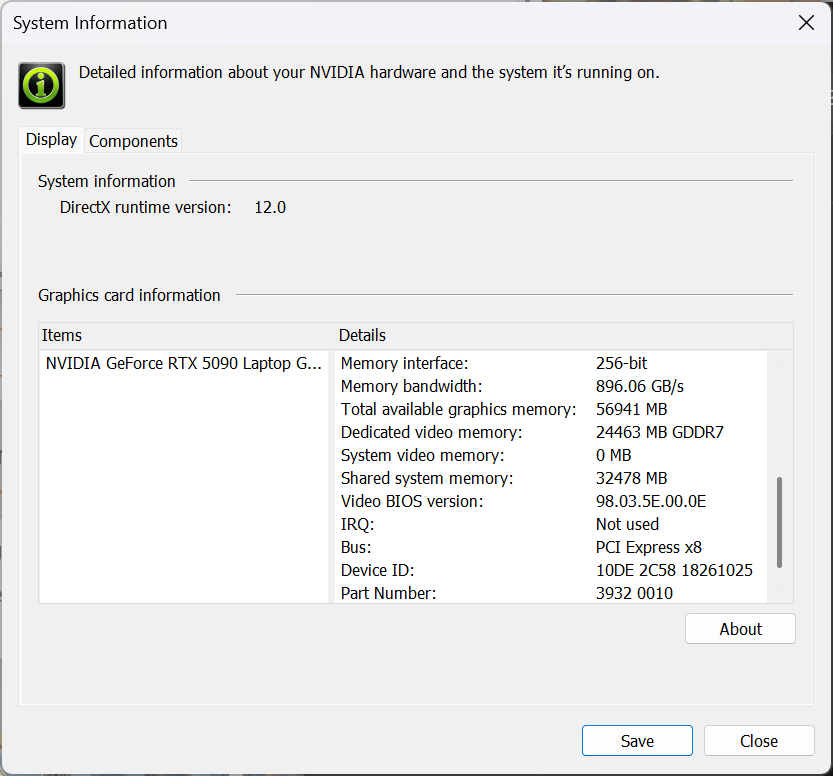
Task: Select the Memory interface 256-bit row
Action: coord(550,363)
